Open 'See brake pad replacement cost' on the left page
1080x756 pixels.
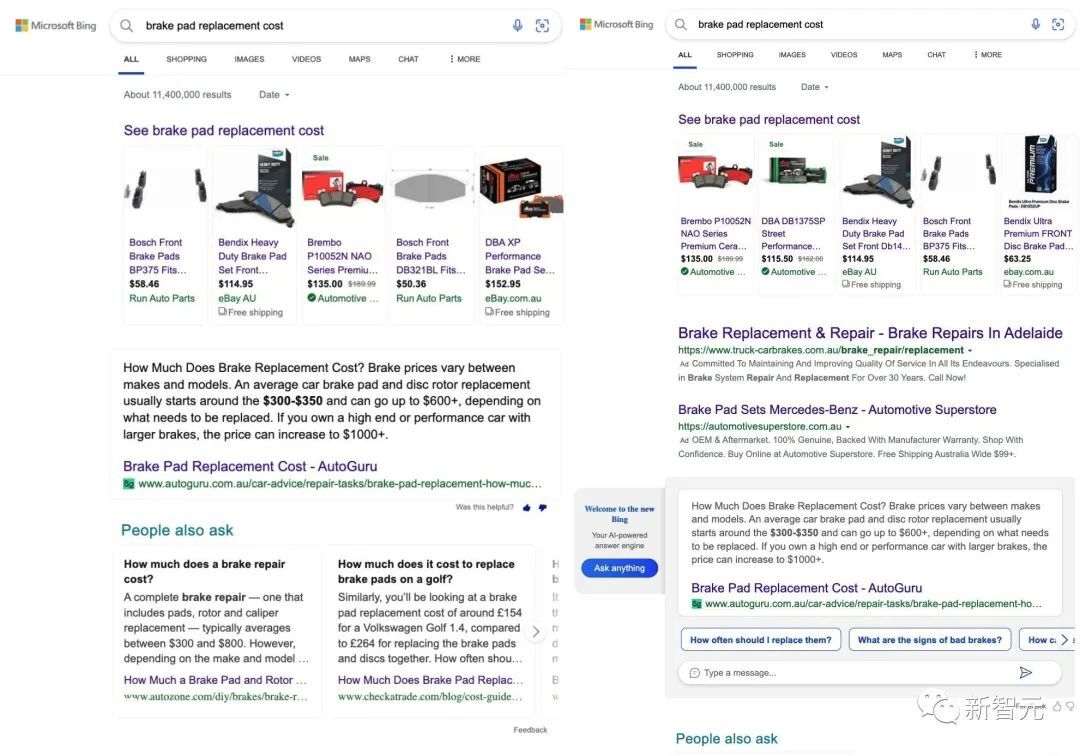tap(224, 131)
